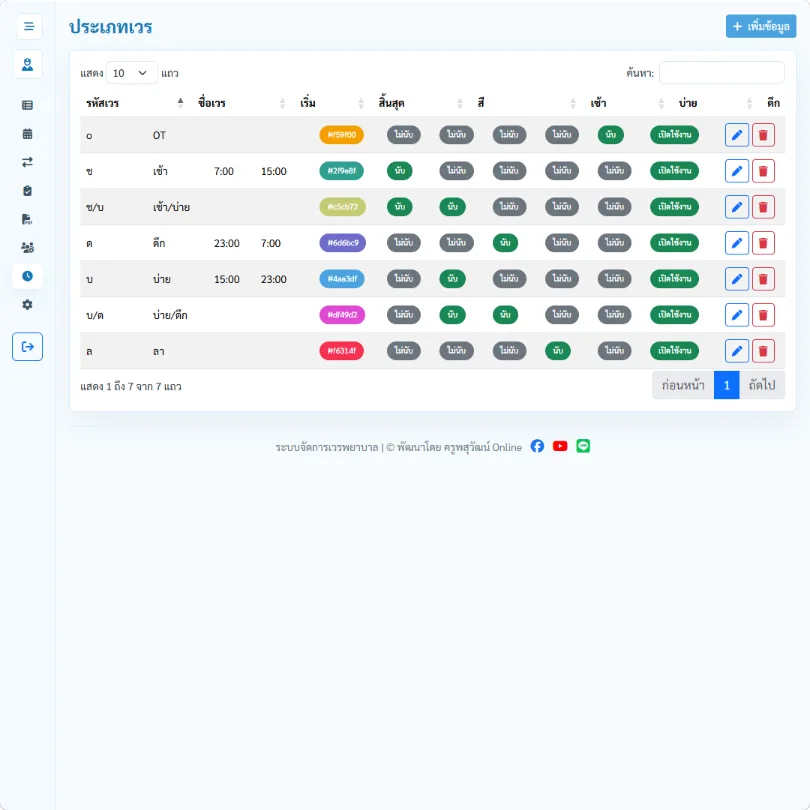Toggle the เปิดใช้งาน status for ดึก row

tap(674, 243)
